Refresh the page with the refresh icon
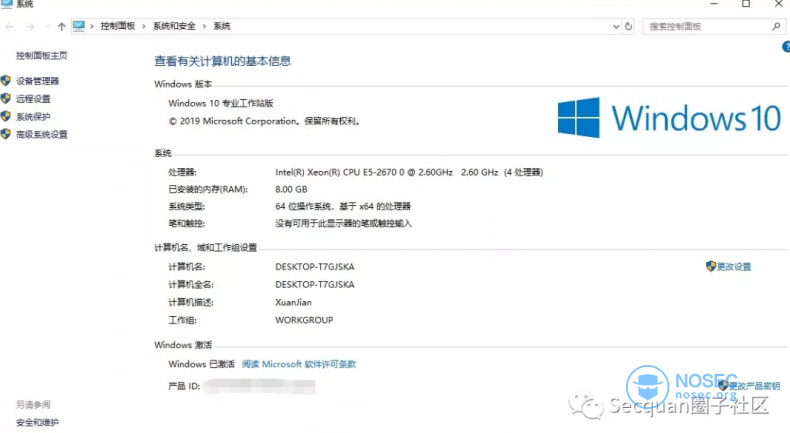 (x=628, y=26)
